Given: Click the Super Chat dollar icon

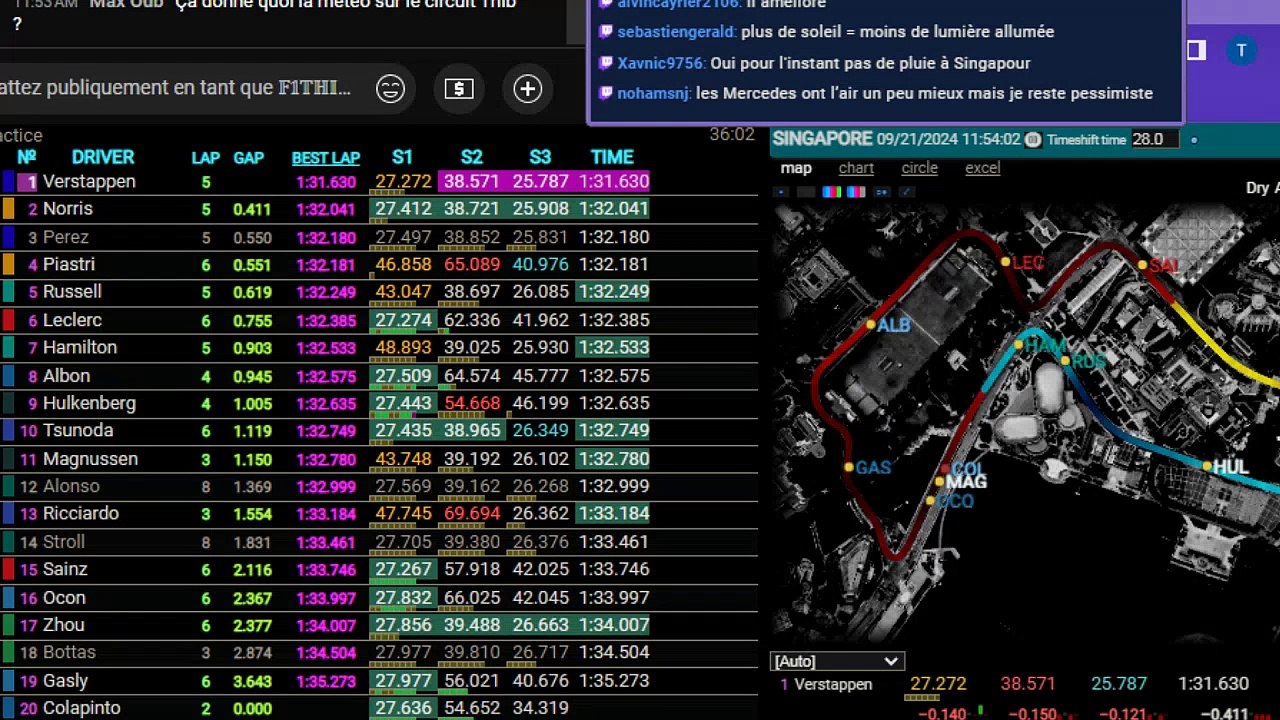Looking at the screenshot, I should point(459,89).
